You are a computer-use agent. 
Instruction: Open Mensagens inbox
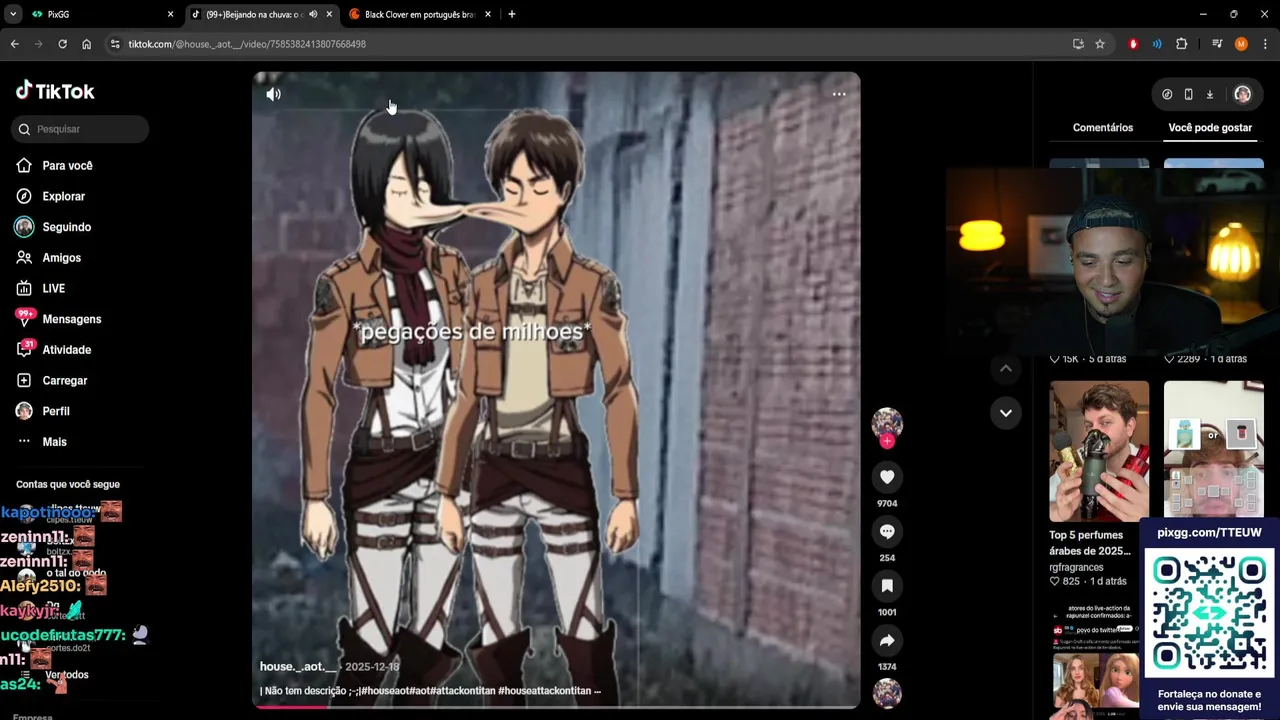click(71, 319)
